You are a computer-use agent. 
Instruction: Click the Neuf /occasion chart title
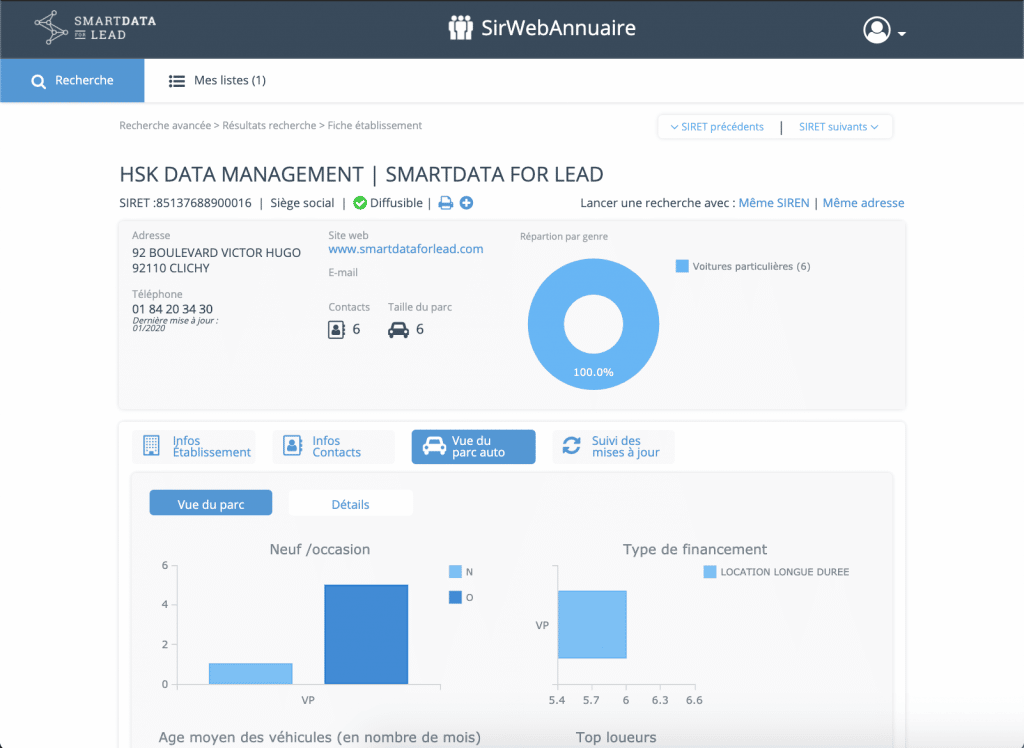coord(320,549)
